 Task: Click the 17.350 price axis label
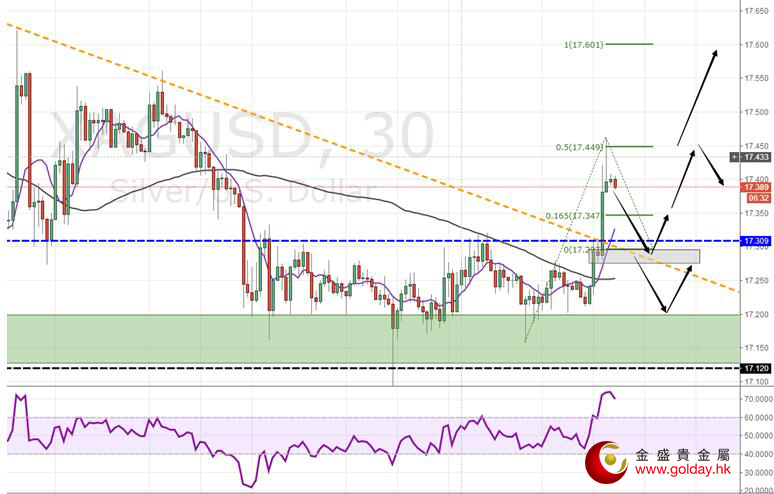click(x=756, y=213)
